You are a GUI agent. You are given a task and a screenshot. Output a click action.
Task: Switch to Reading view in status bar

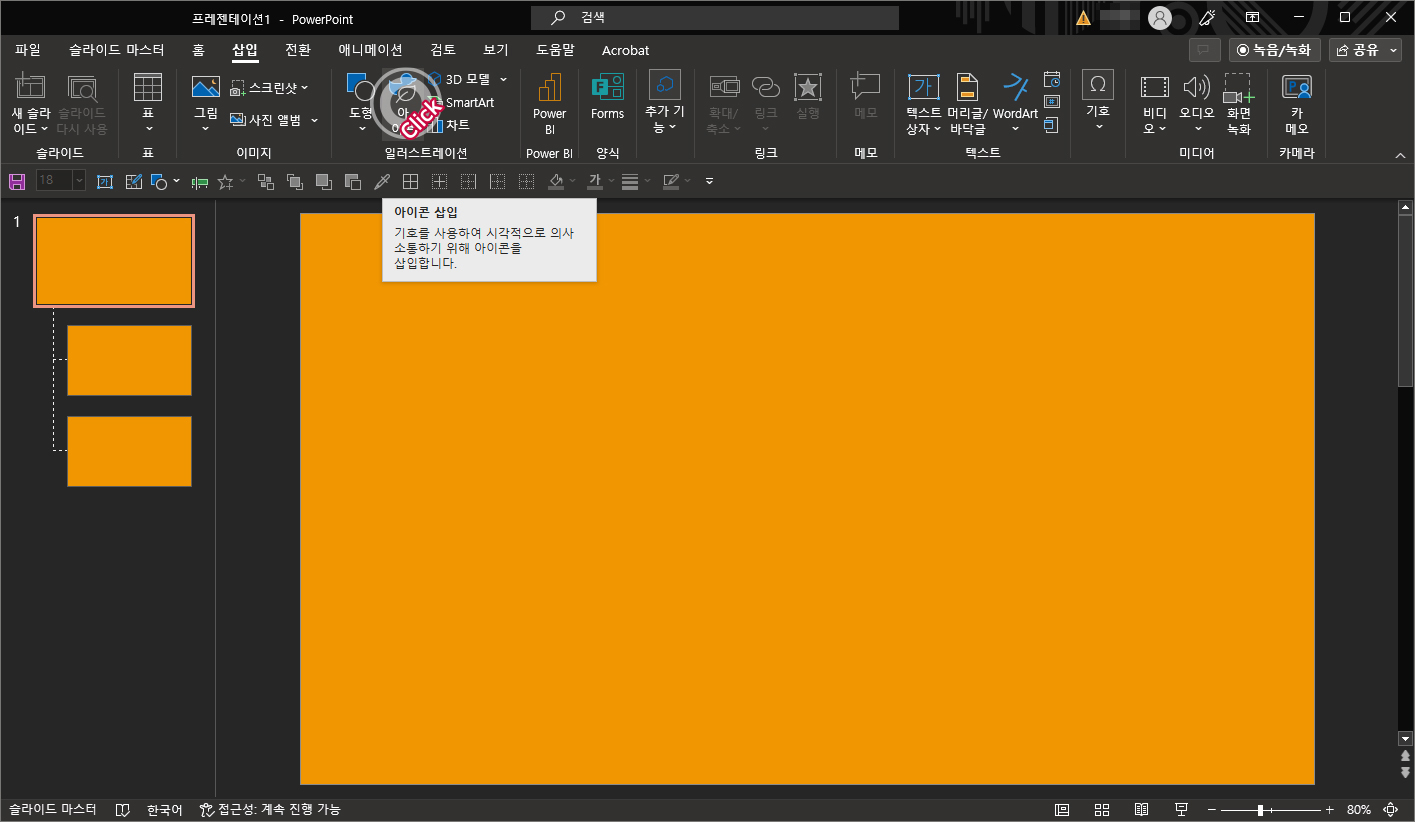tap(1141, 809)
